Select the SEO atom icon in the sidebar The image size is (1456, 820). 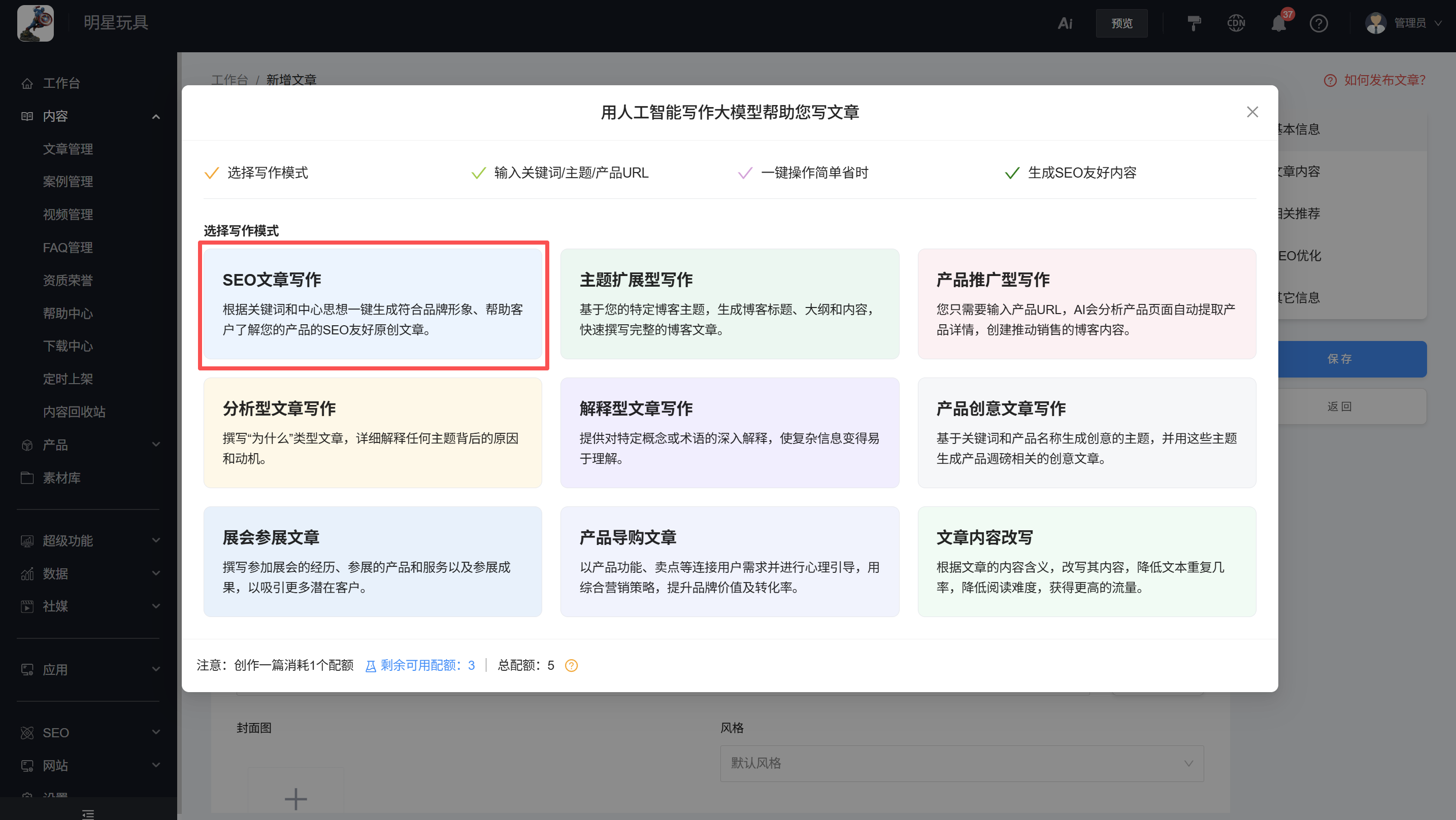(27, 732)
